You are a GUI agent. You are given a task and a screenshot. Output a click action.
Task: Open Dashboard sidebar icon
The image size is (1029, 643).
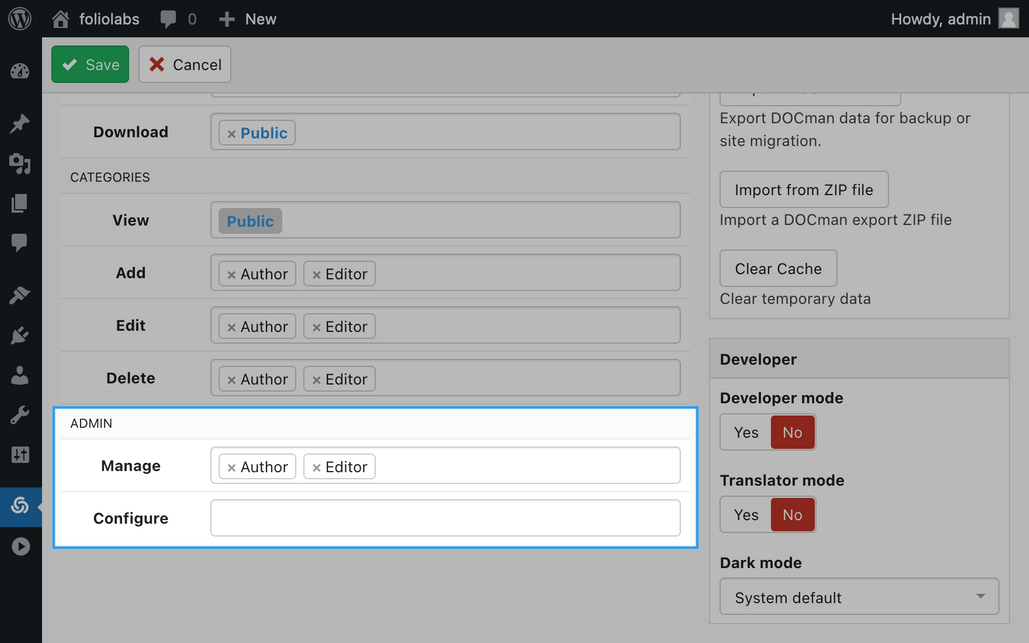(20, 71)
